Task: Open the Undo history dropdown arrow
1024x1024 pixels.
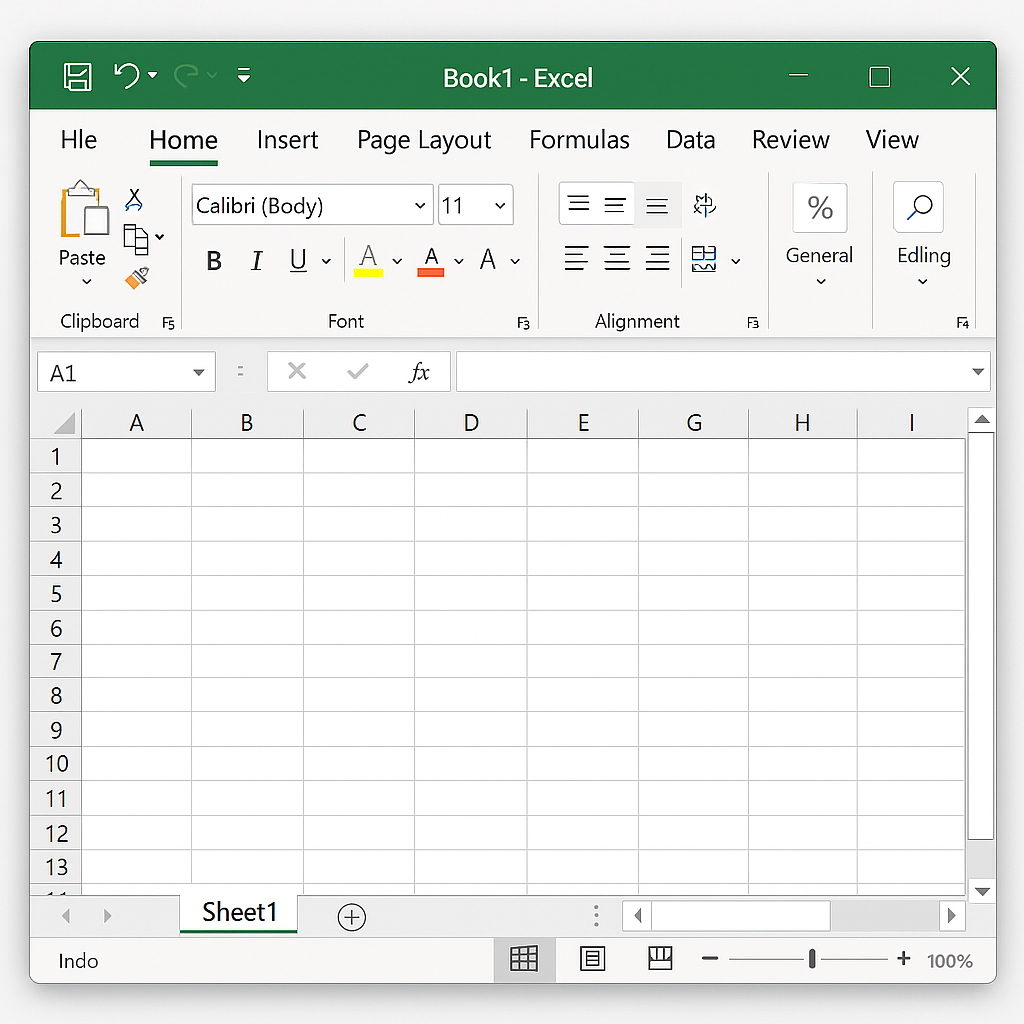Action: [153, 76]
